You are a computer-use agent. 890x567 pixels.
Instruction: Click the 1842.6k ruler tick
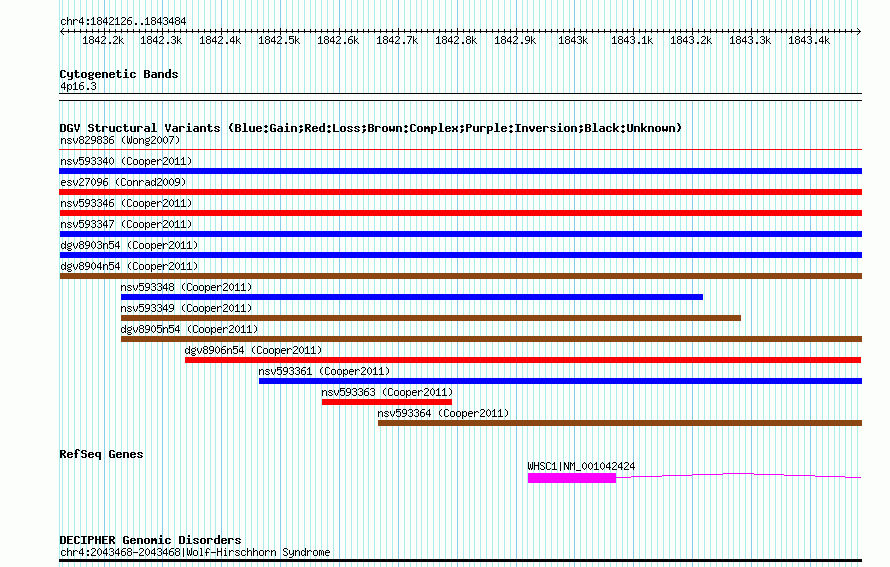click(x=338, y=40)
